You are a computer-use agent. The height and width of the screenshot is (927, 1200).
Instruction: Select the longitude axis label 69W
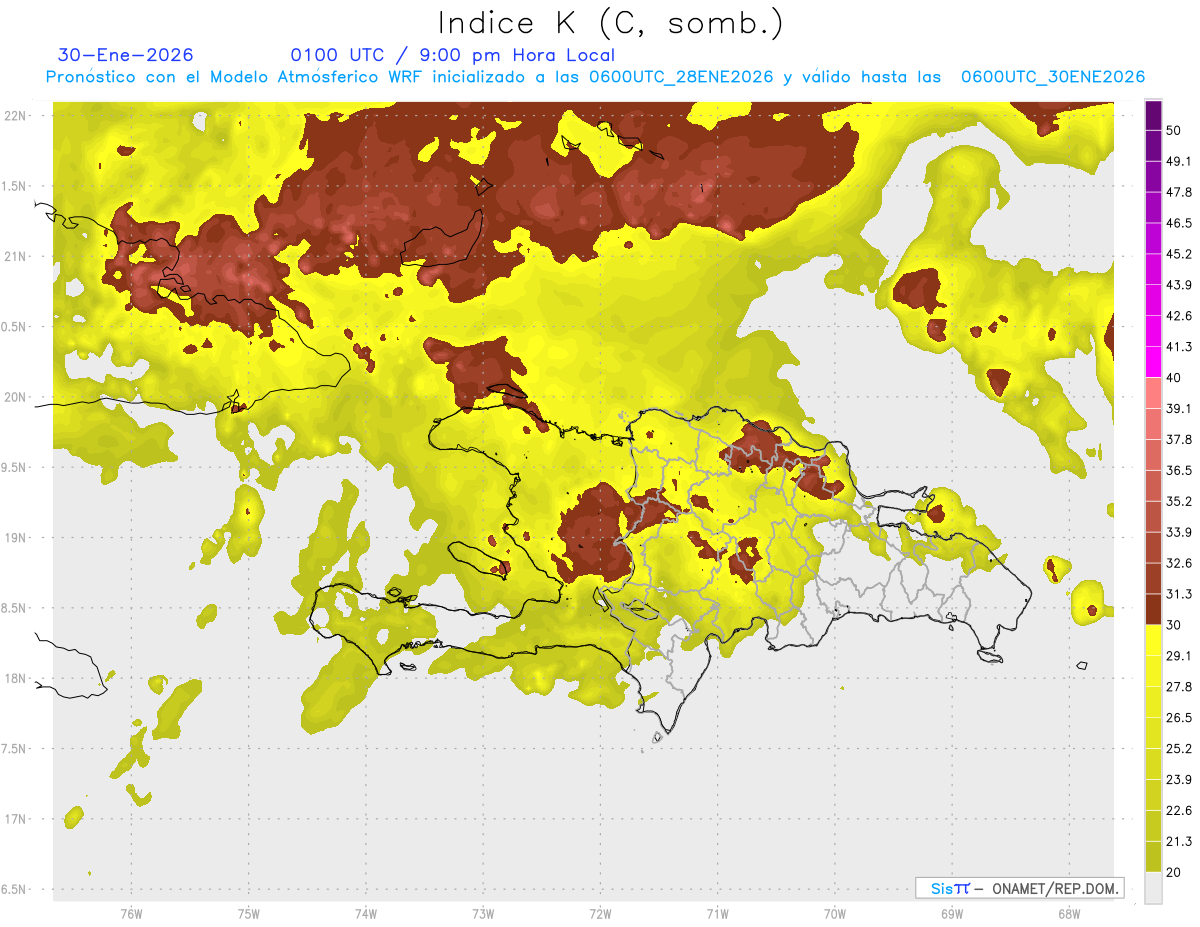[x=952, y=914]
